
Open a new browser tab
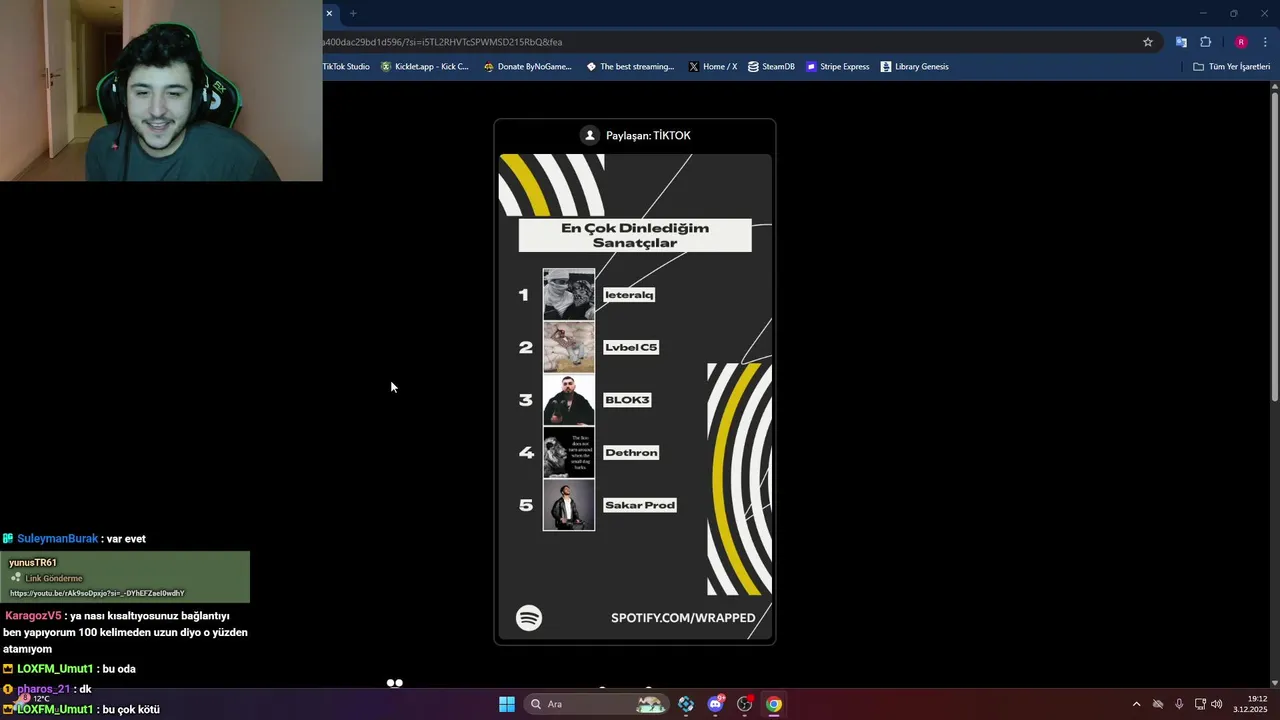353,13
